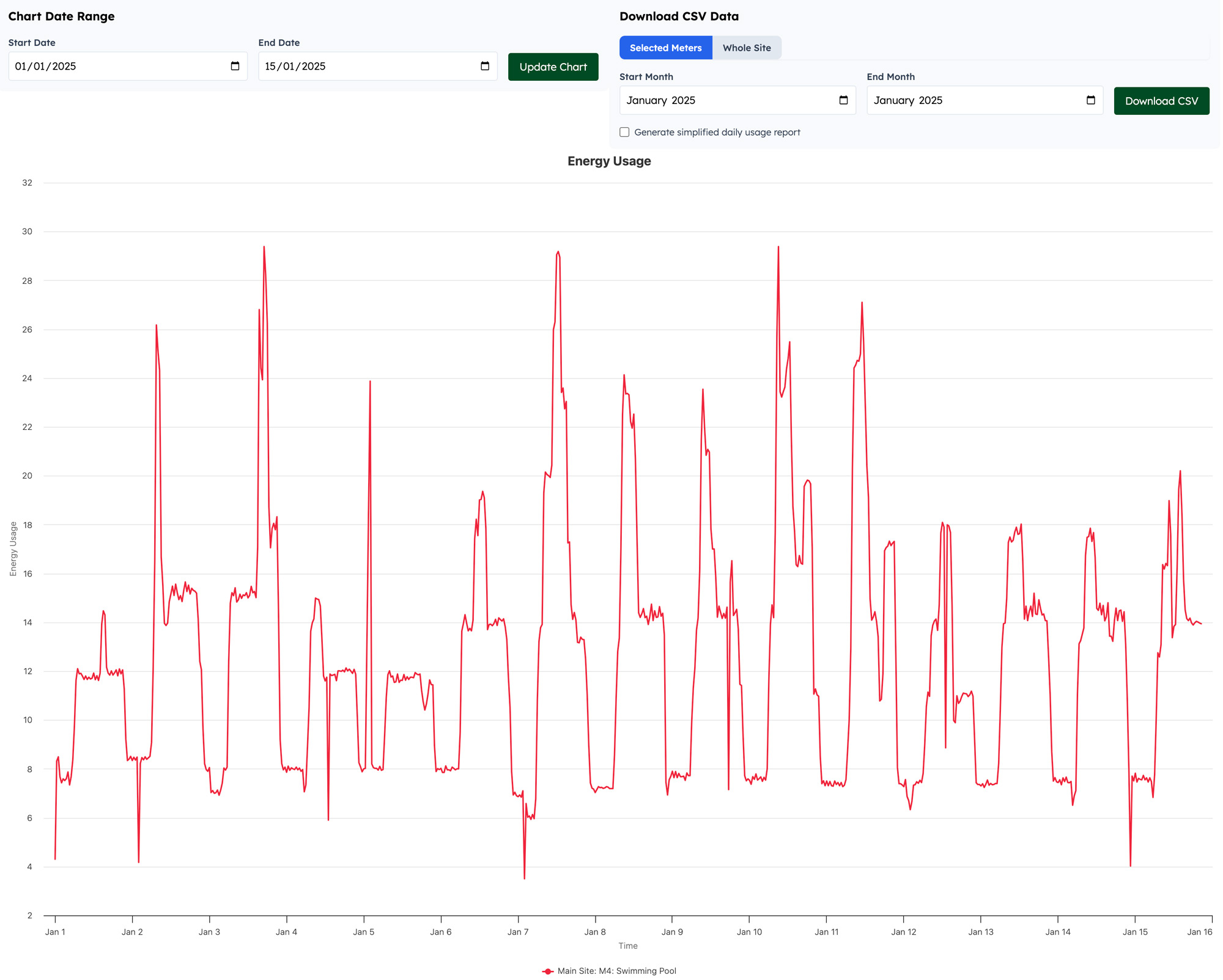
Task: Open the End Date picker
Action: coord(483,66)
